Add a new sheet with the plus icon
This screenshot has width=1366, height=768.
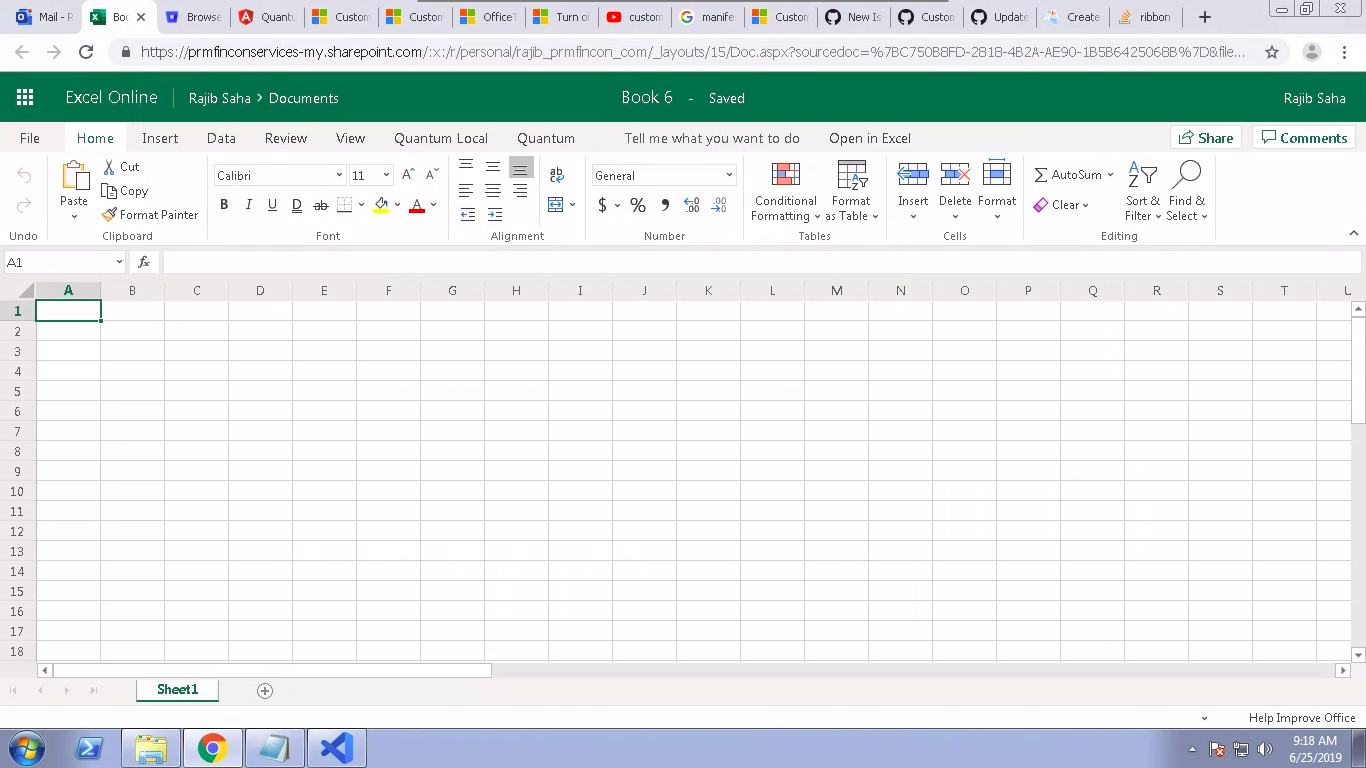pos(265,691)
